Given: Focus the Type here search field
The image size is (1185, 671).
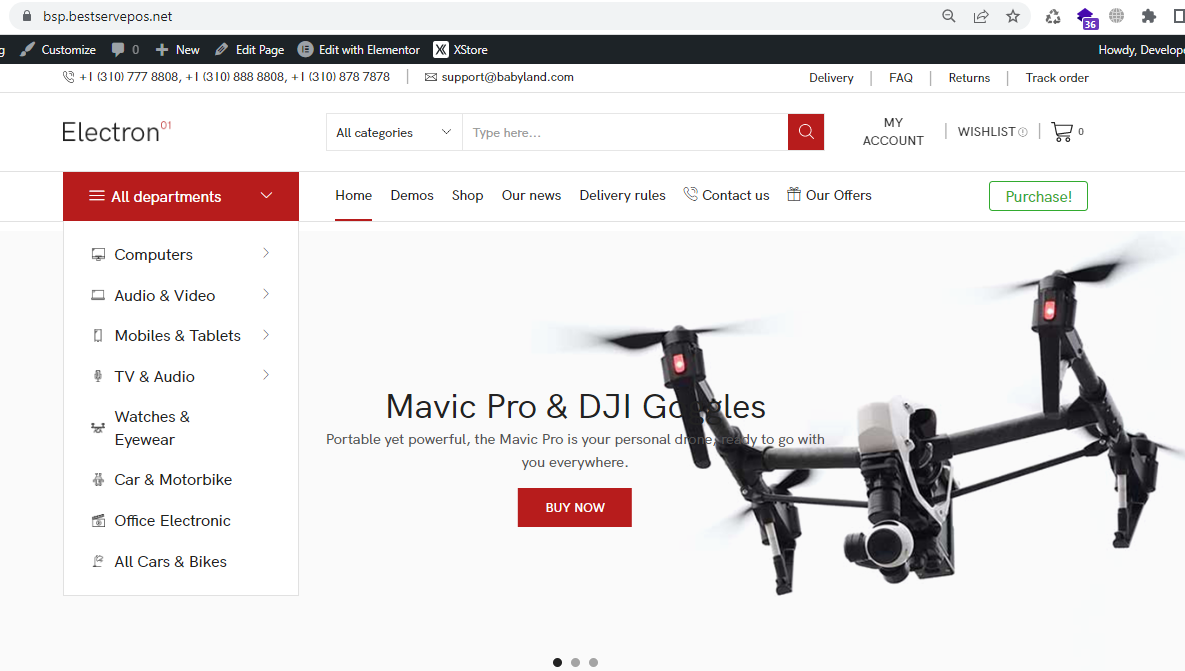Looking at the screenshot, I should point(624,132).
